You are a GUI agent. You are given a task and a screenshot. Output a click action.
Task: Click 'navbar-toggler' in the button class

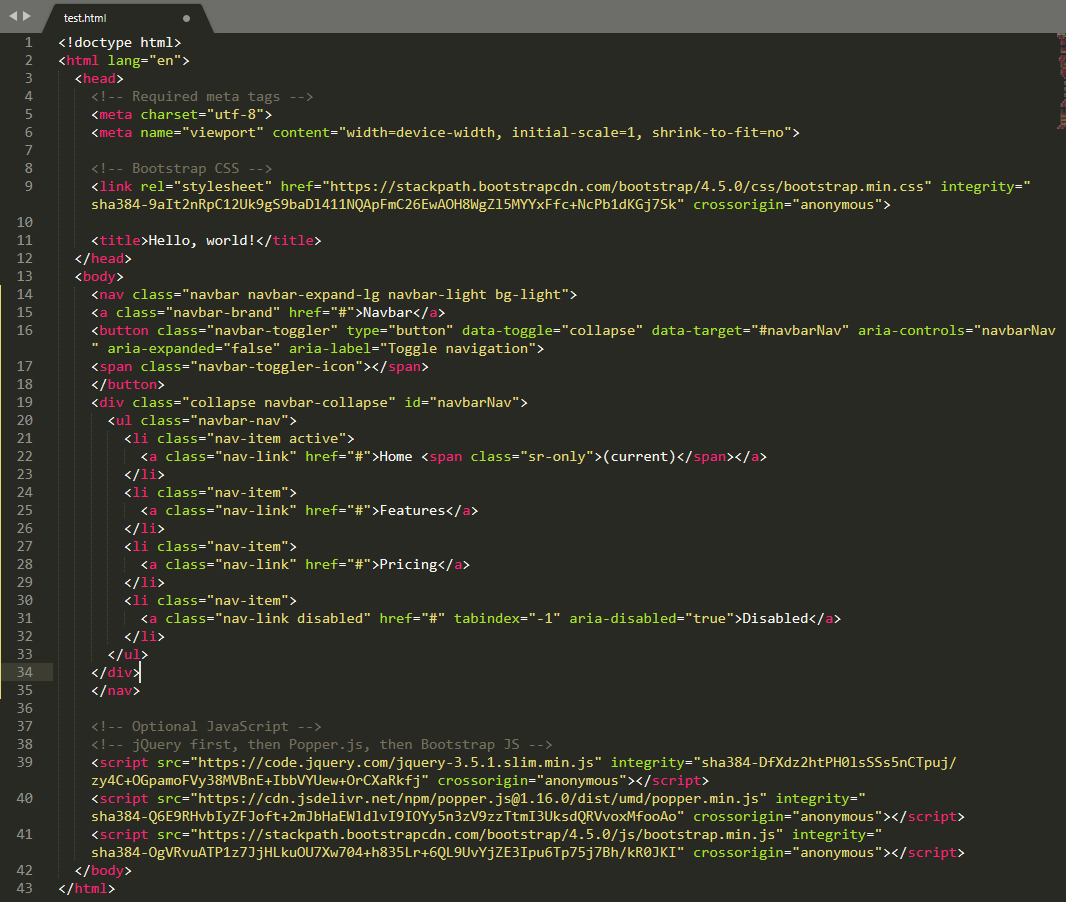[x=272, y=330]
